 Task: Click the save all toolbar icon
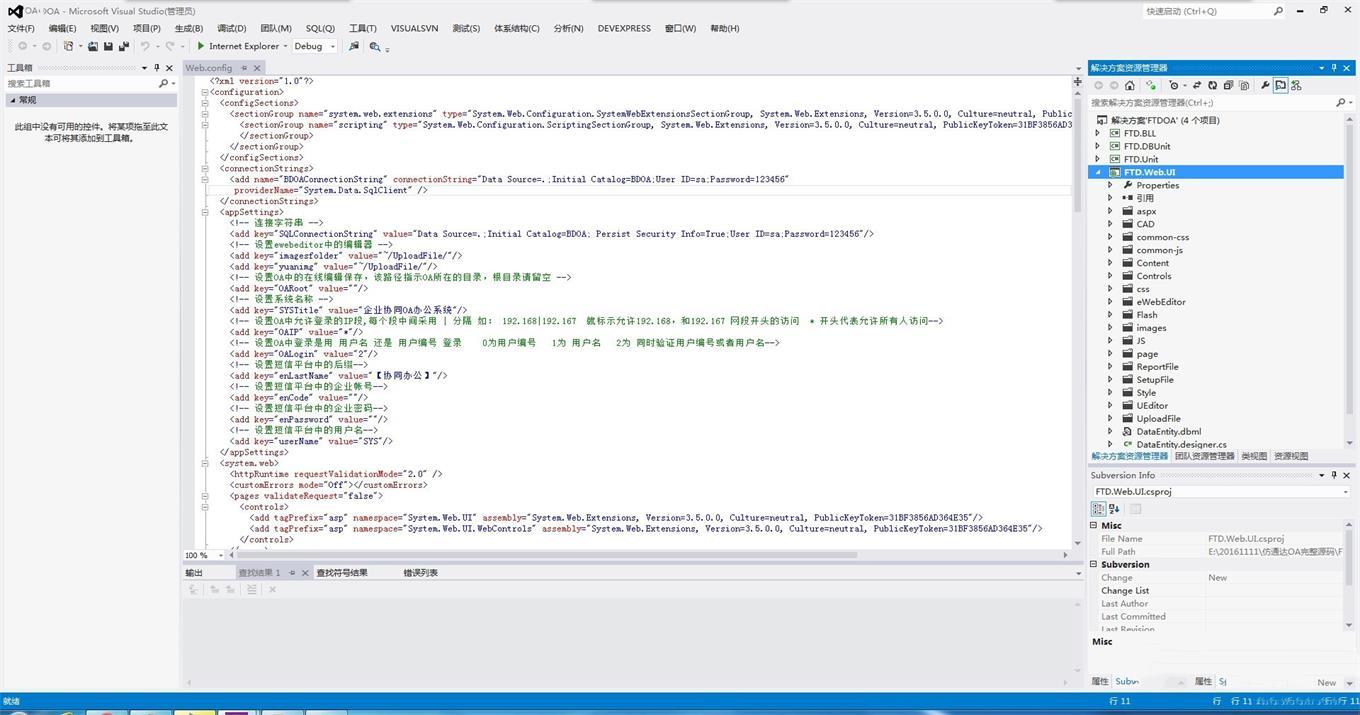[124, 46]
